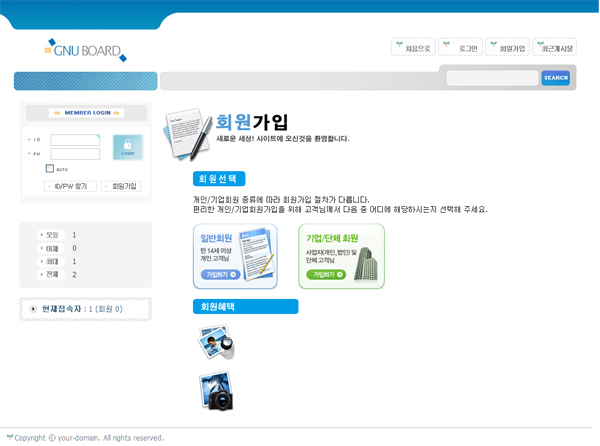This screenshot has height=446, width=600.
Task: Click the 회원혜택 section heading
Action: tap(245, 306)
